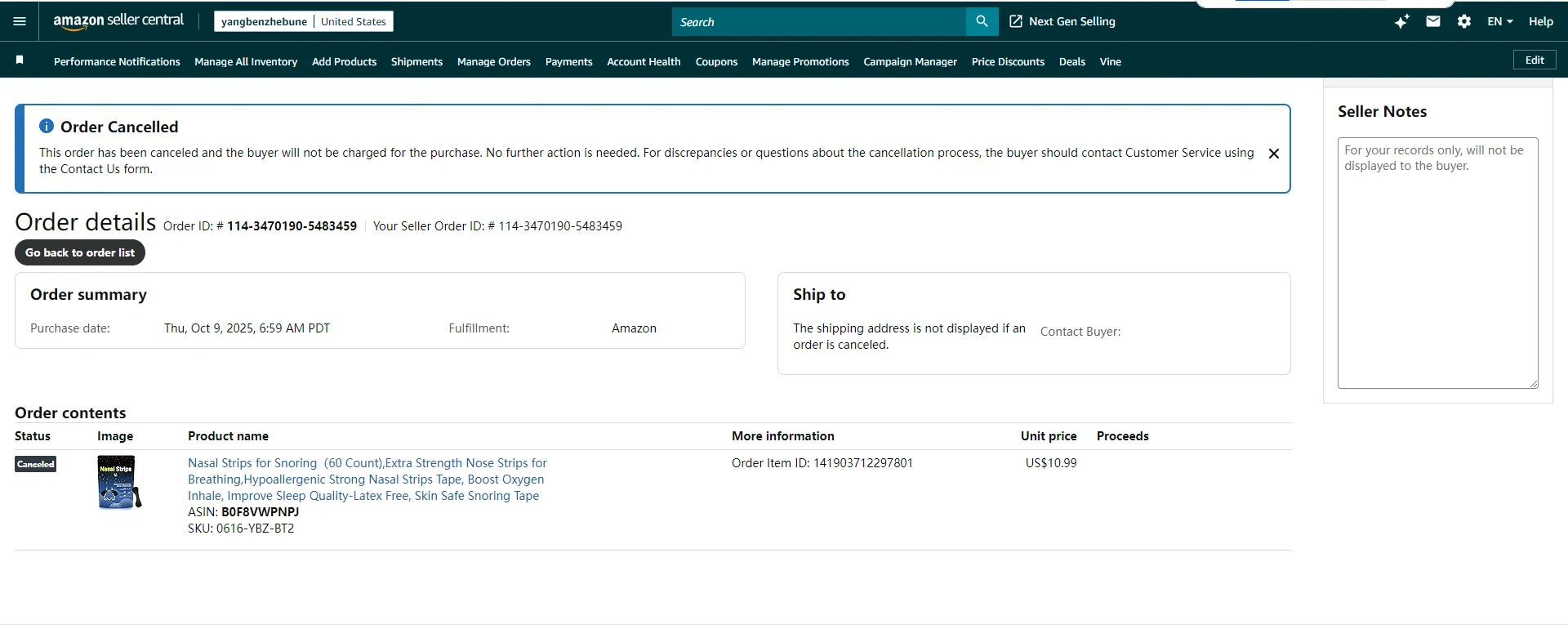Click the Canceled status badge
The height and width of the screenshot is (629, 1568).
[36, 464]
